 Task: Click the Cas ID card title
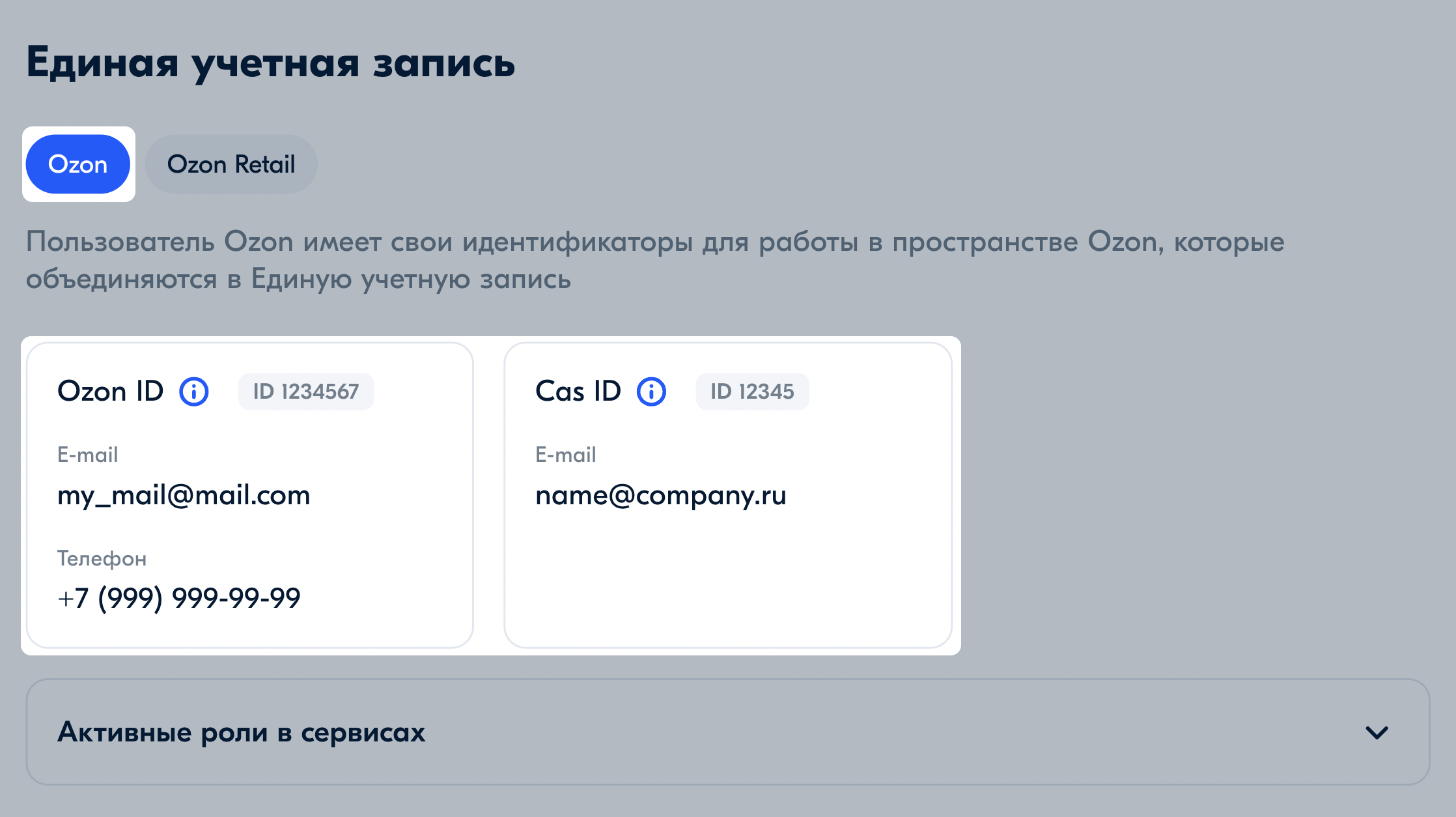point(578,392)
